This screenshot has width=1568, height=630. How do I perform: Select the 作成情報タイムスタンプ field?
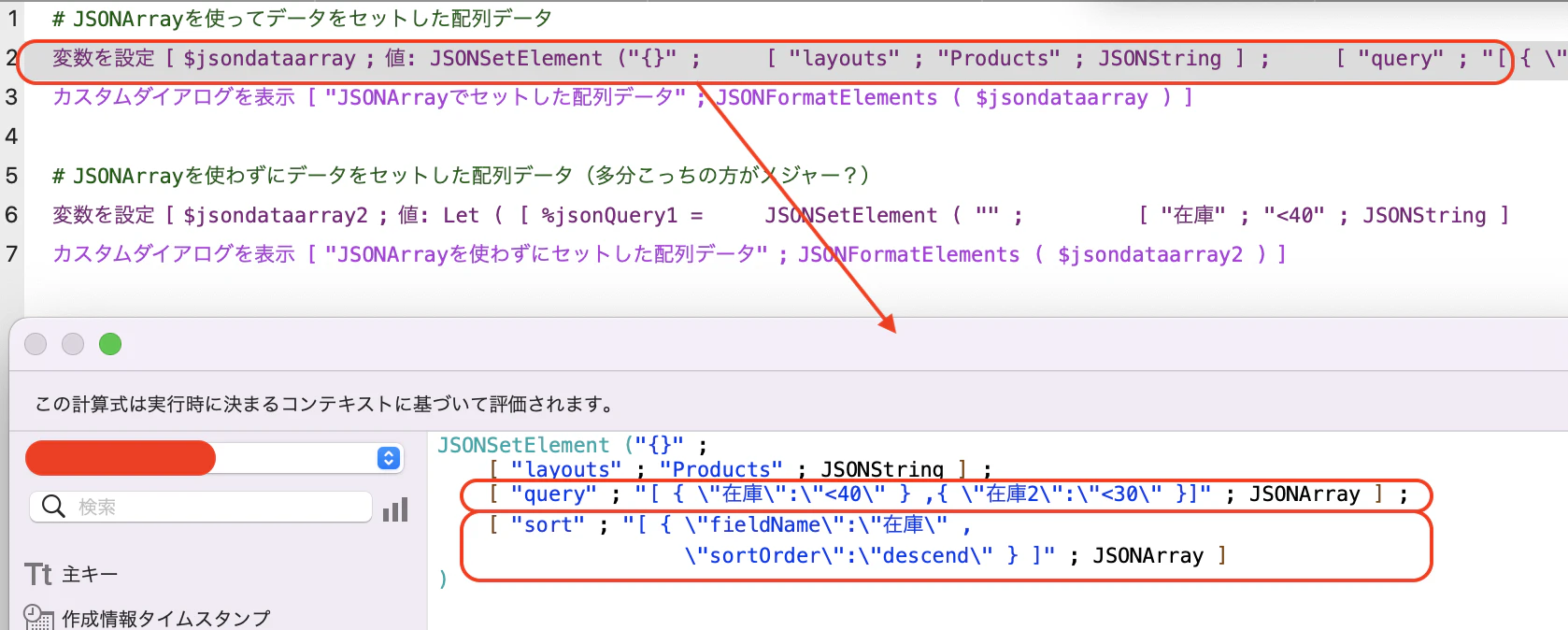[x=166, y=618]
